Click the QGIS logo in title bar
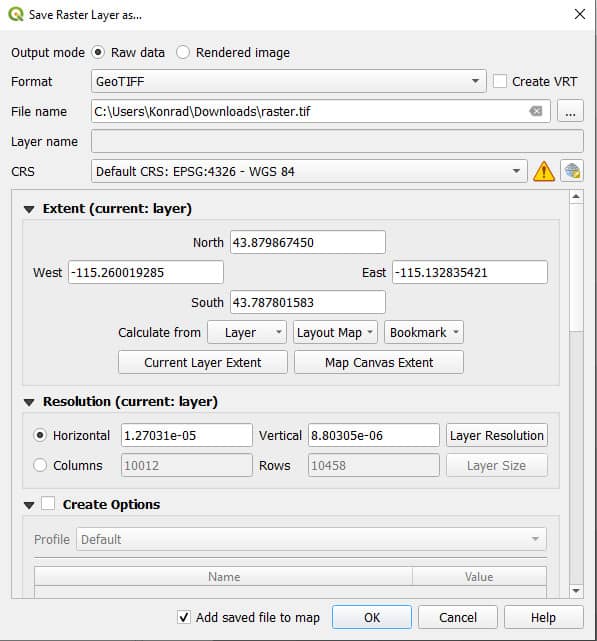 point(16,14)
